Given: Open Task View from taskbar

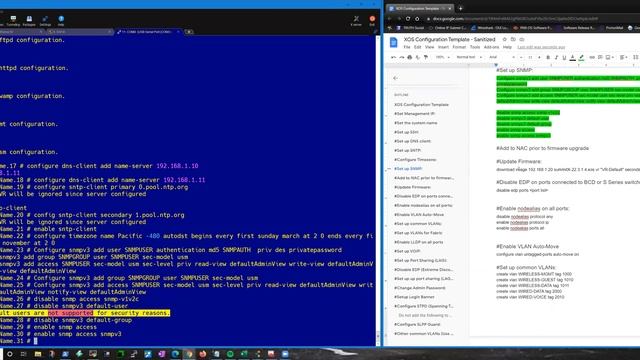Looking at the screenshot, I should (x=23, y=354).
